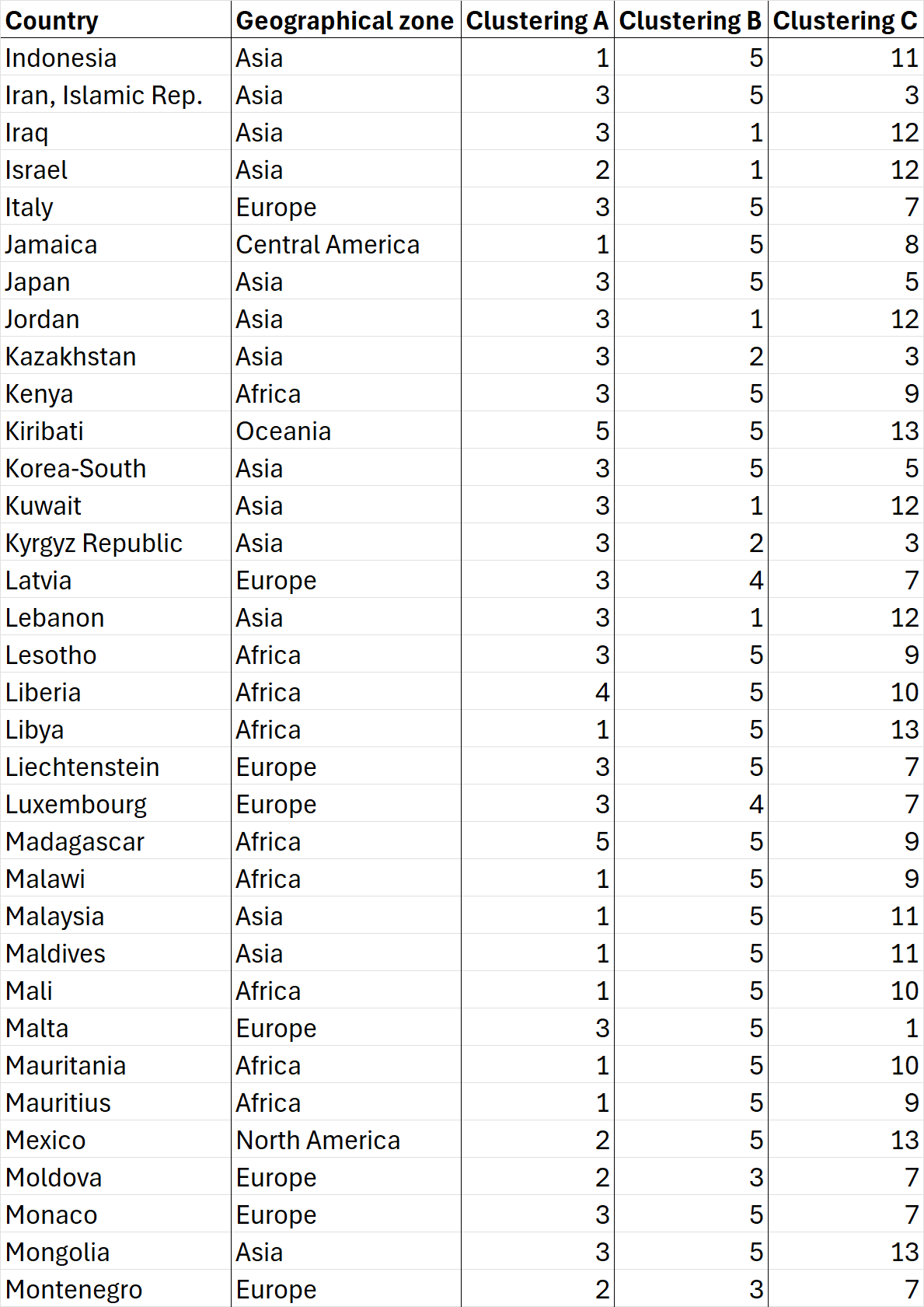Select the Montenegro country cell
Viewport: 924px width, 1307px height.
pos(74,1290)
